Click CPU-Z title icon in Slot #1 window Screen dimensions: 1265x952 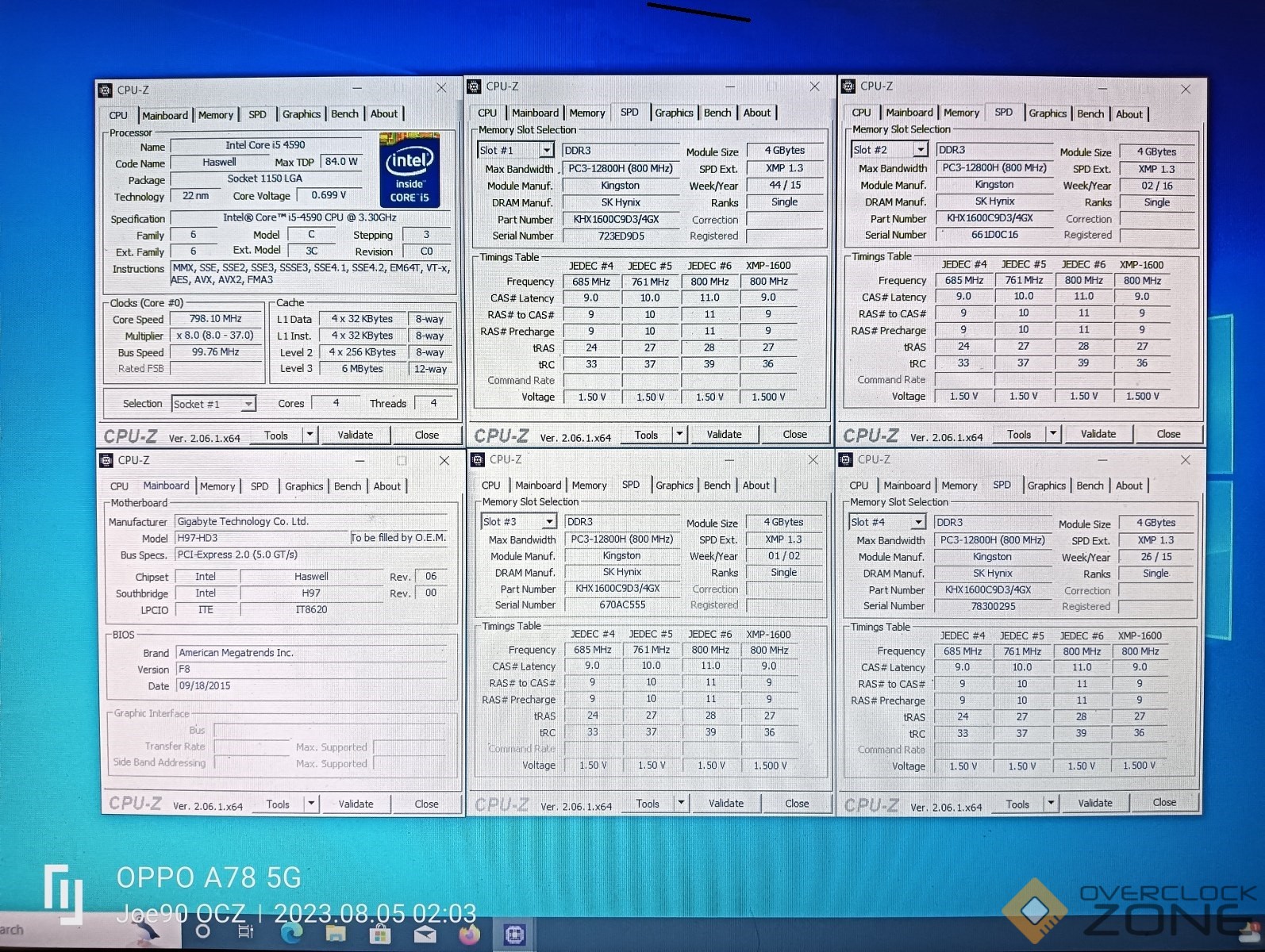(475, 86)
